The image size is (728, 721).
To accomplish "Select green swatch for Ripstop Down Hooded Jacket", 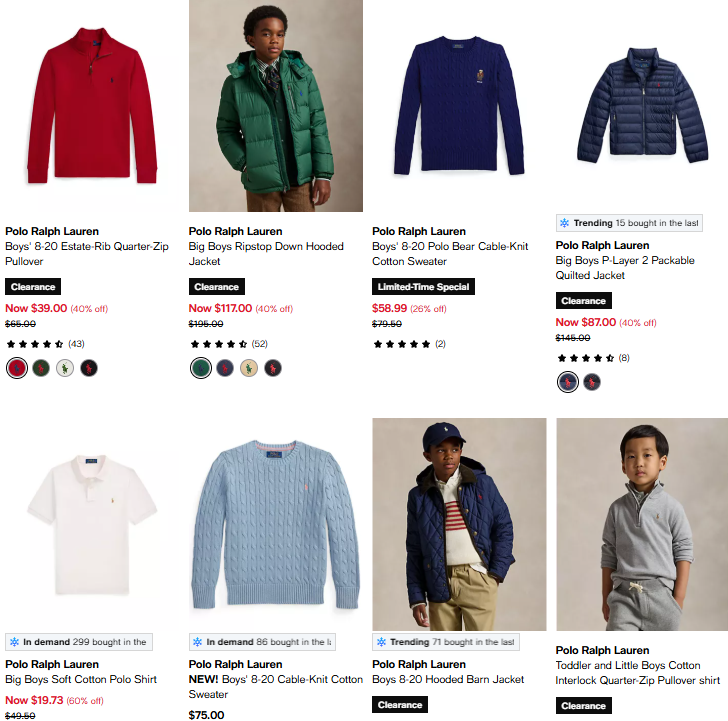I will coord(200,368).
